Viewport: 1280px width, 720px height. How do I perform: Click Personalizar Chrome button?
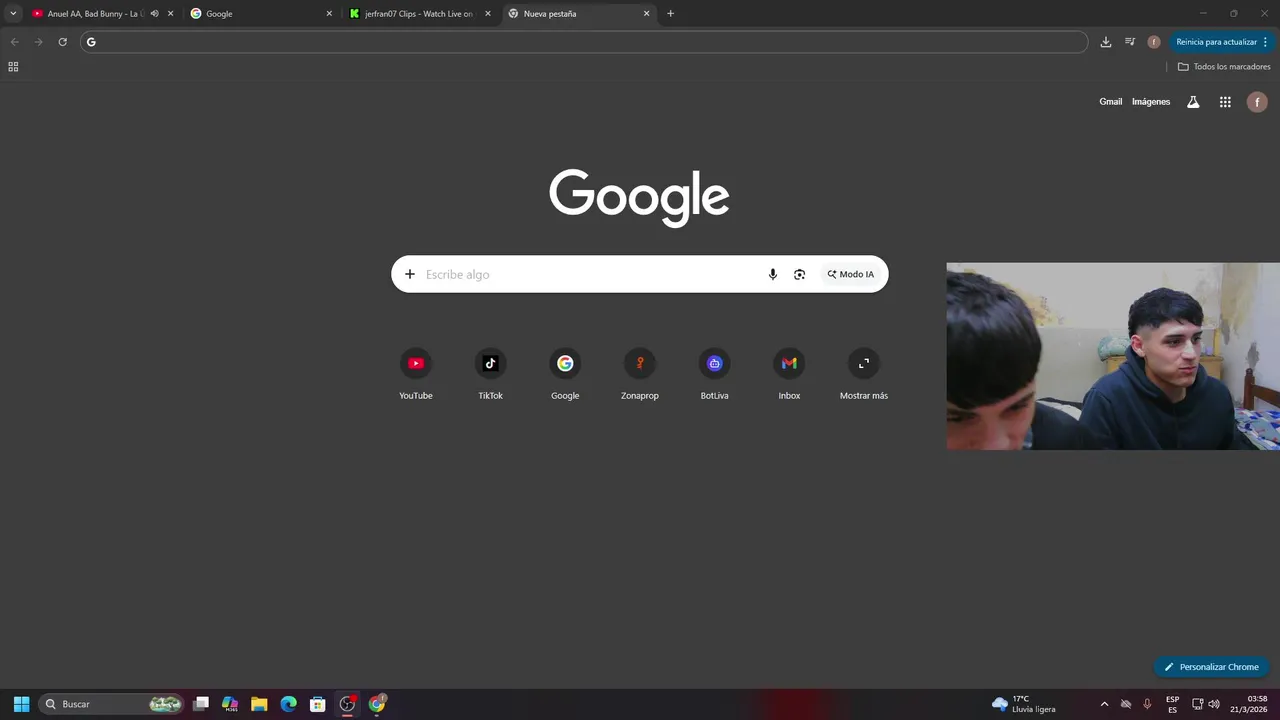click(x=1210, y=667)
